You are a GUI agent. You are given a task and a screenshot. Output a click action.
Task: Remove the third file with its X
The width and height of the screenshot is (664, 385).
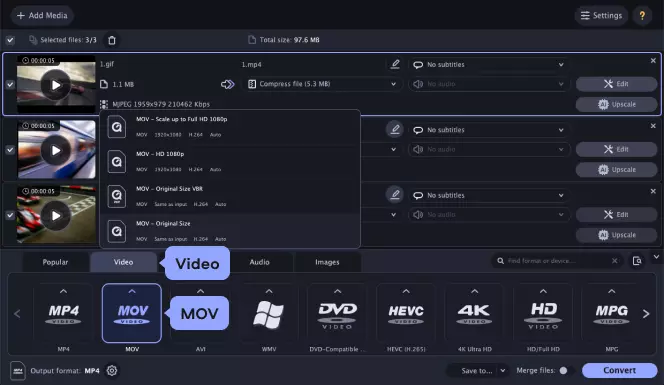click(x=653, y=191)
